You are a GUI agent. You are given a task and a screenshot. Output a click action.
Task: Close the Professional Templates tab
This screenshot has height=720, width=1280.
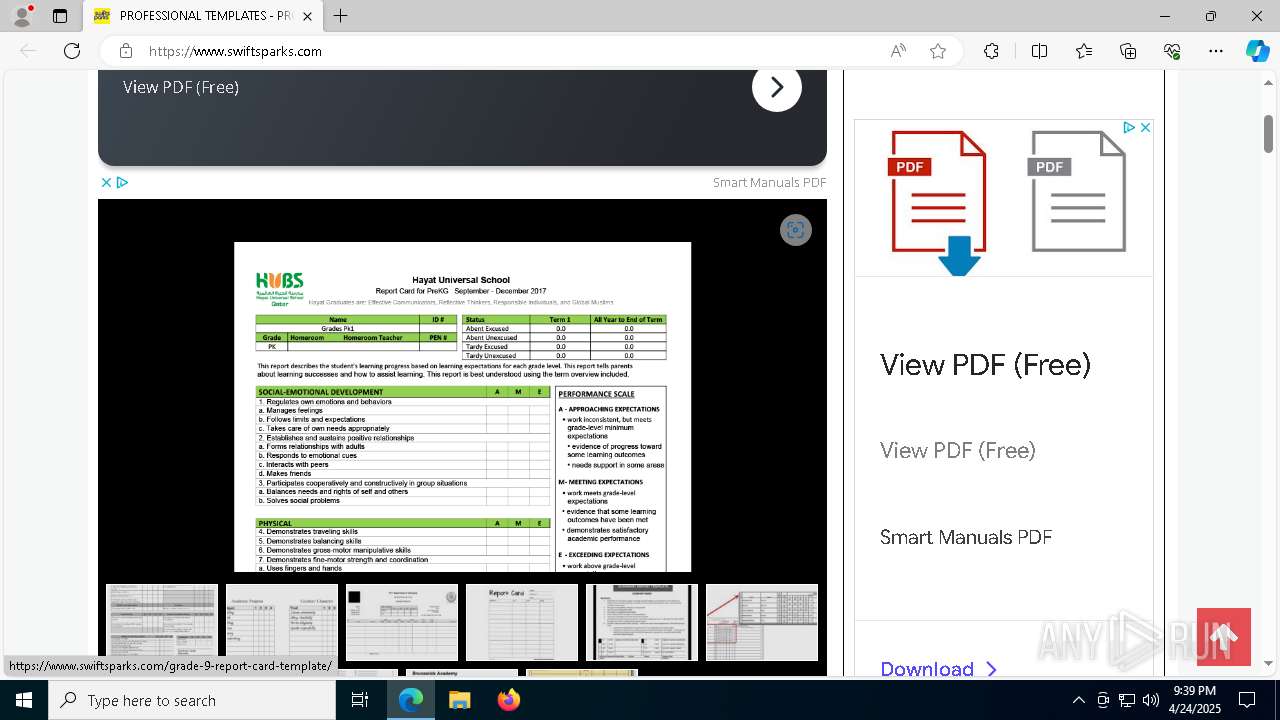point(307,16)
